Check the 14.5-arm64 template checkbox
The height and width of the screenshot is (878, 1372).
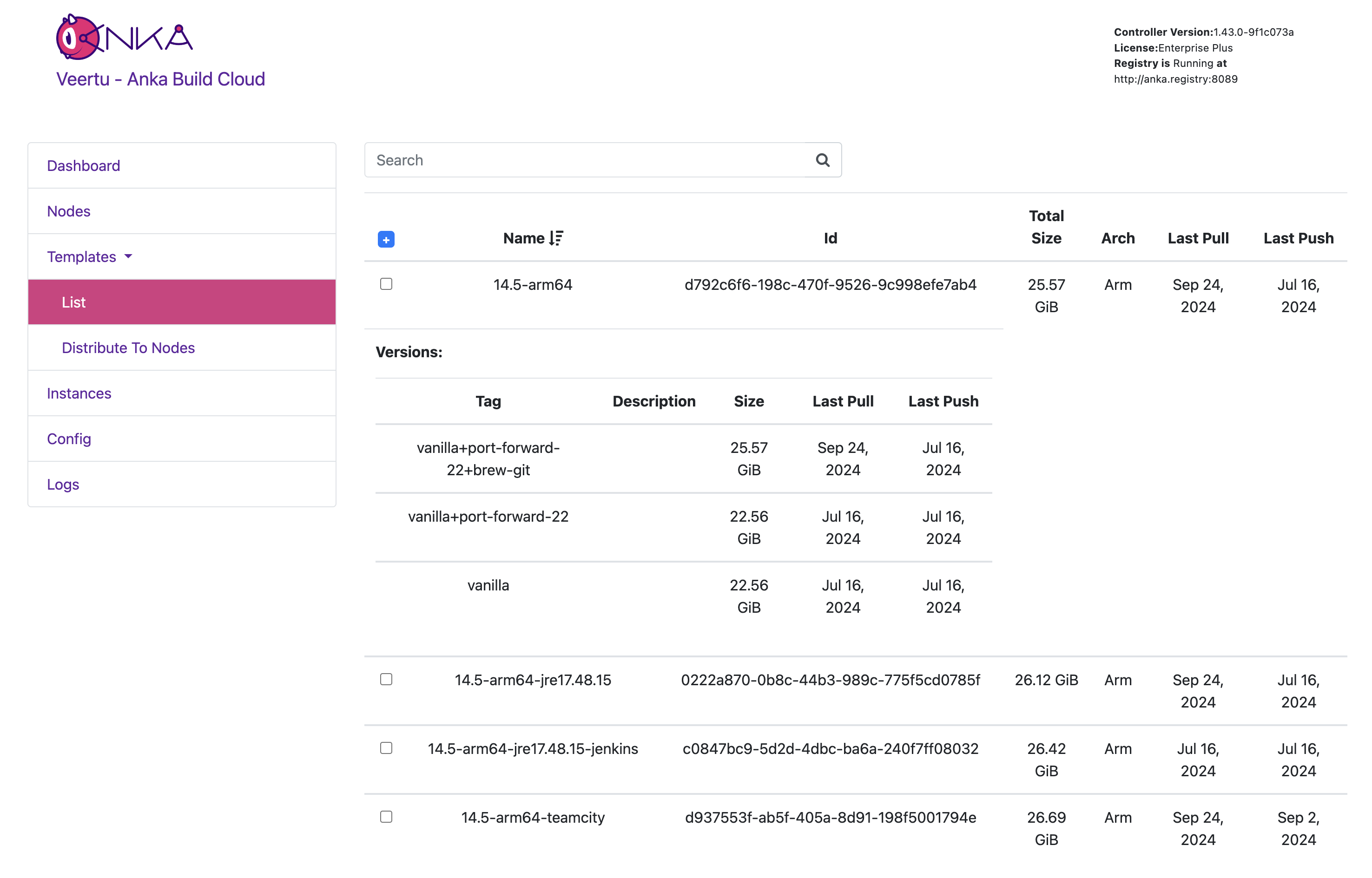click(x=386, y=284)
